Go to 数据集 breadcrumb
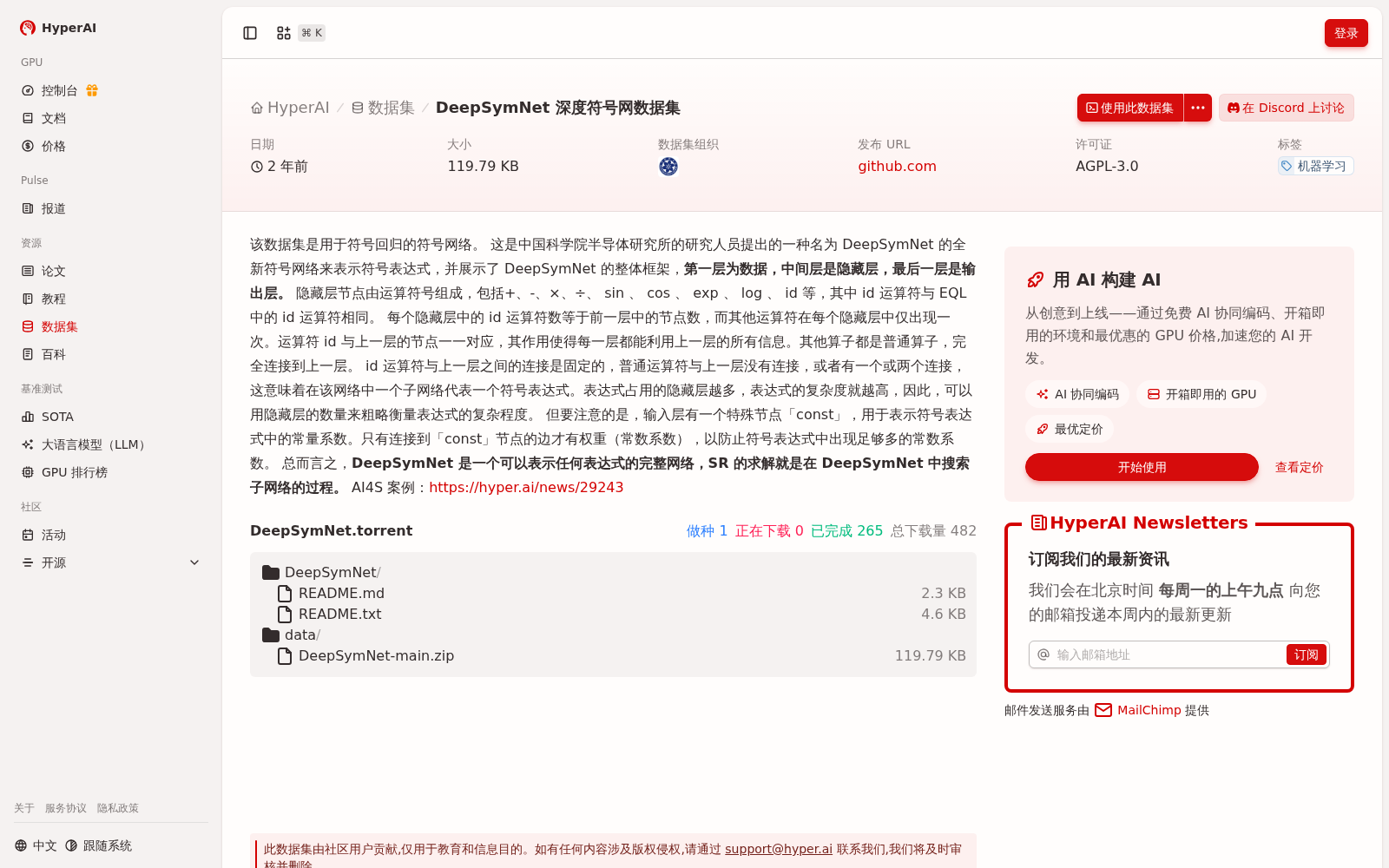 point(383,108)
